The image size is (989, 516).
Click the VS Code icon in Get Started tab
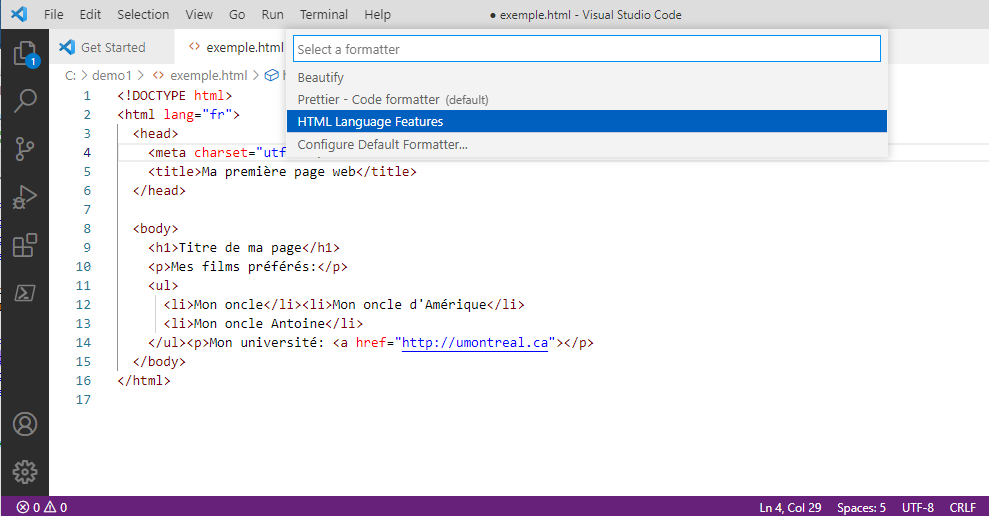[x=67, y=47]
